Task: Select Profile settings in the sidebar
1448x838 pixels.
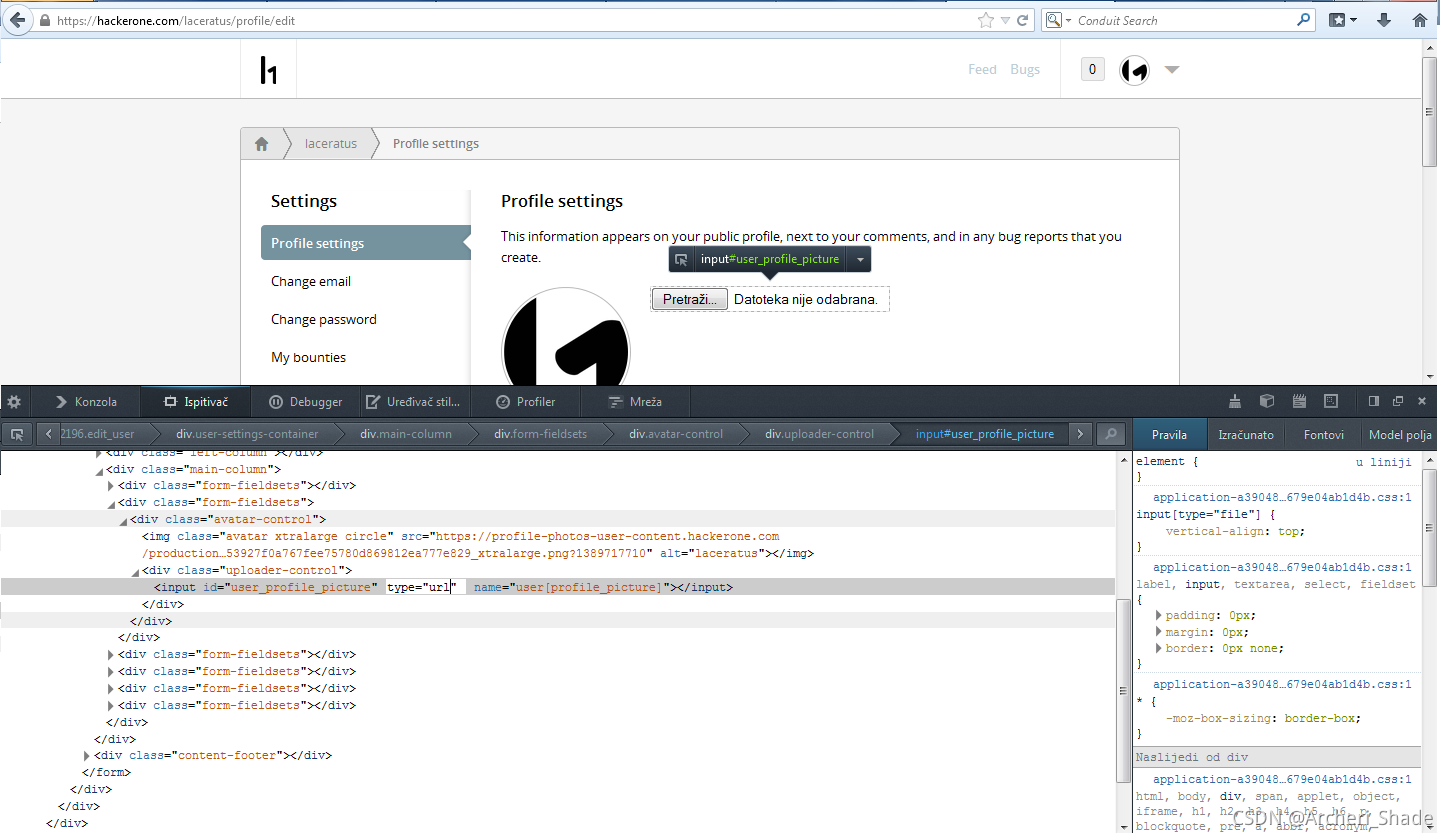Action: click(x=365, y=243)
